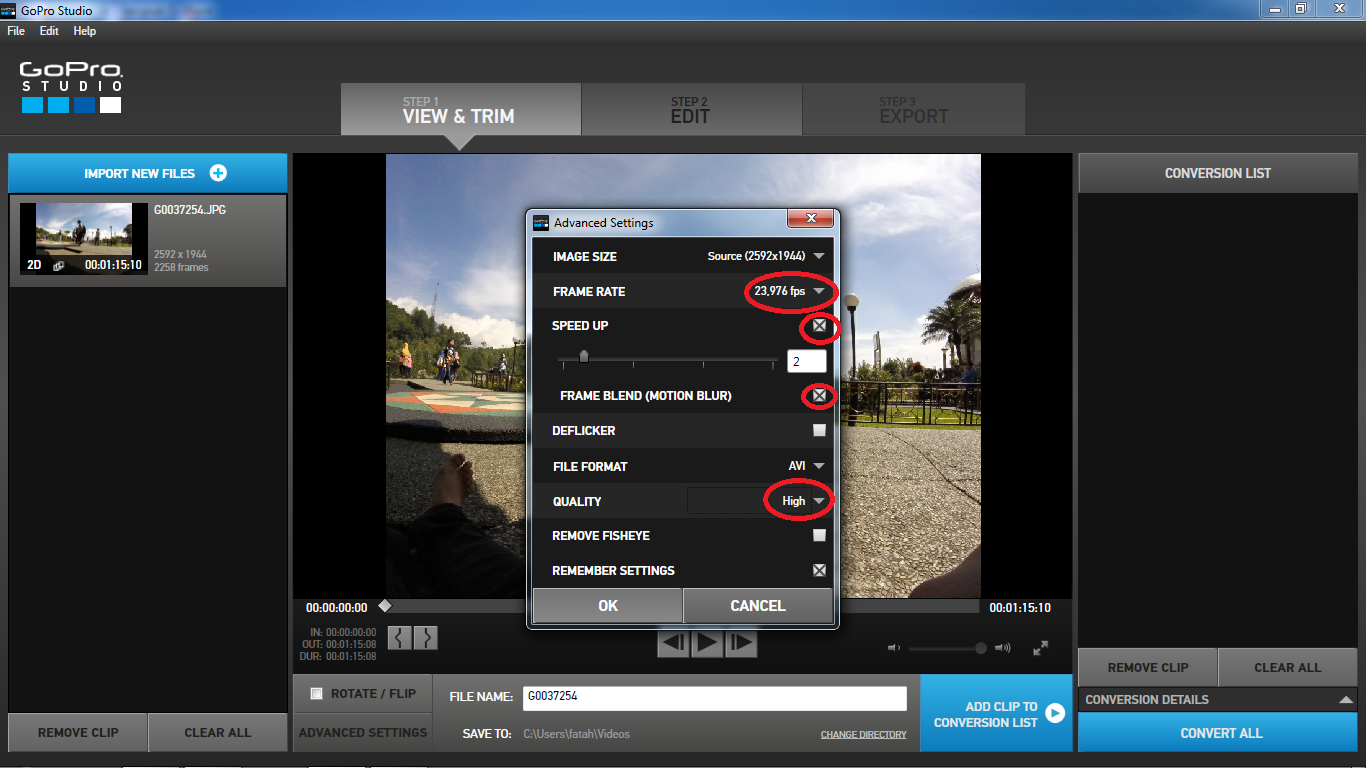Viewport: 1366px width, 768px height.
Task: Switch to Step 1 View & Trim tab
Action: 460,109
